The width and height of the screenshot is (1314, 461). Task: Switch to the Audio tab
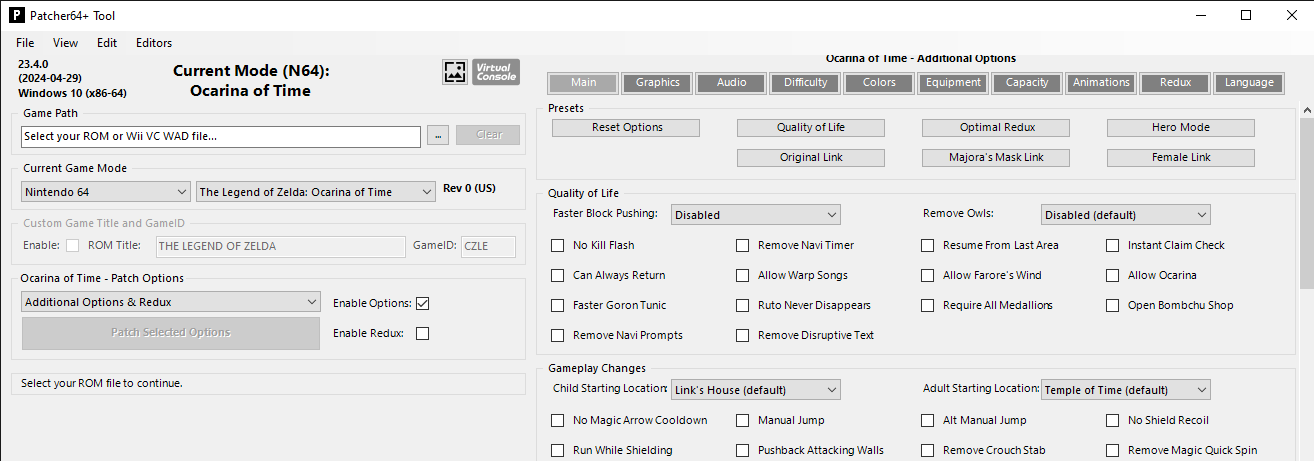732,83
